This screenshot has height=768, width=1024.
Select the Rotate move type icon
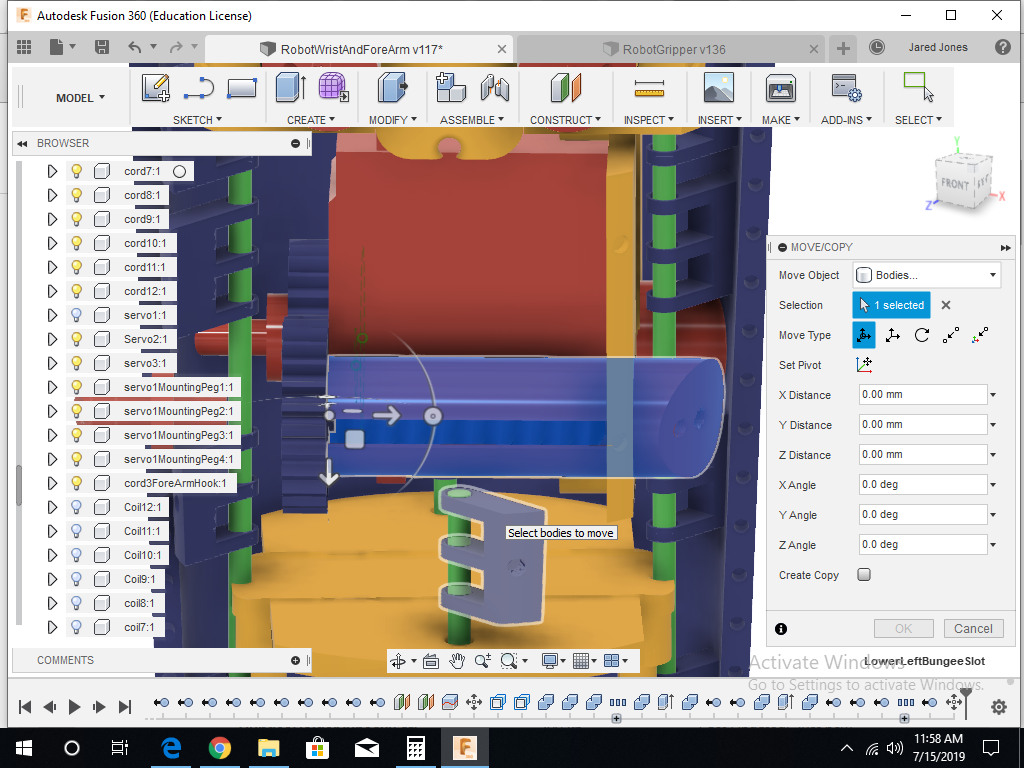point(921,335)
